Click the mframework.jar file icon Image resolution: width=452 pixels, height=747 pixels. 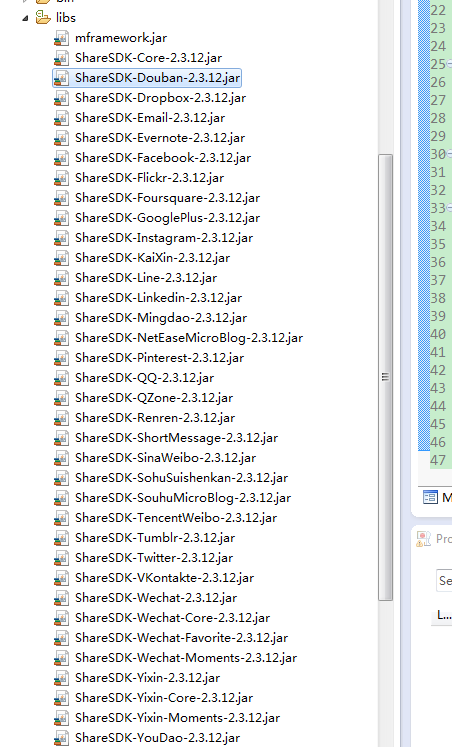[61, 38]
